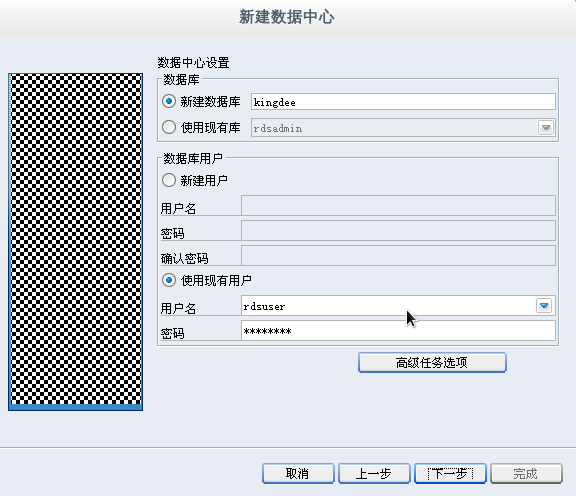
Task: Click the 确认密码 label text
Action: [184, 259]
